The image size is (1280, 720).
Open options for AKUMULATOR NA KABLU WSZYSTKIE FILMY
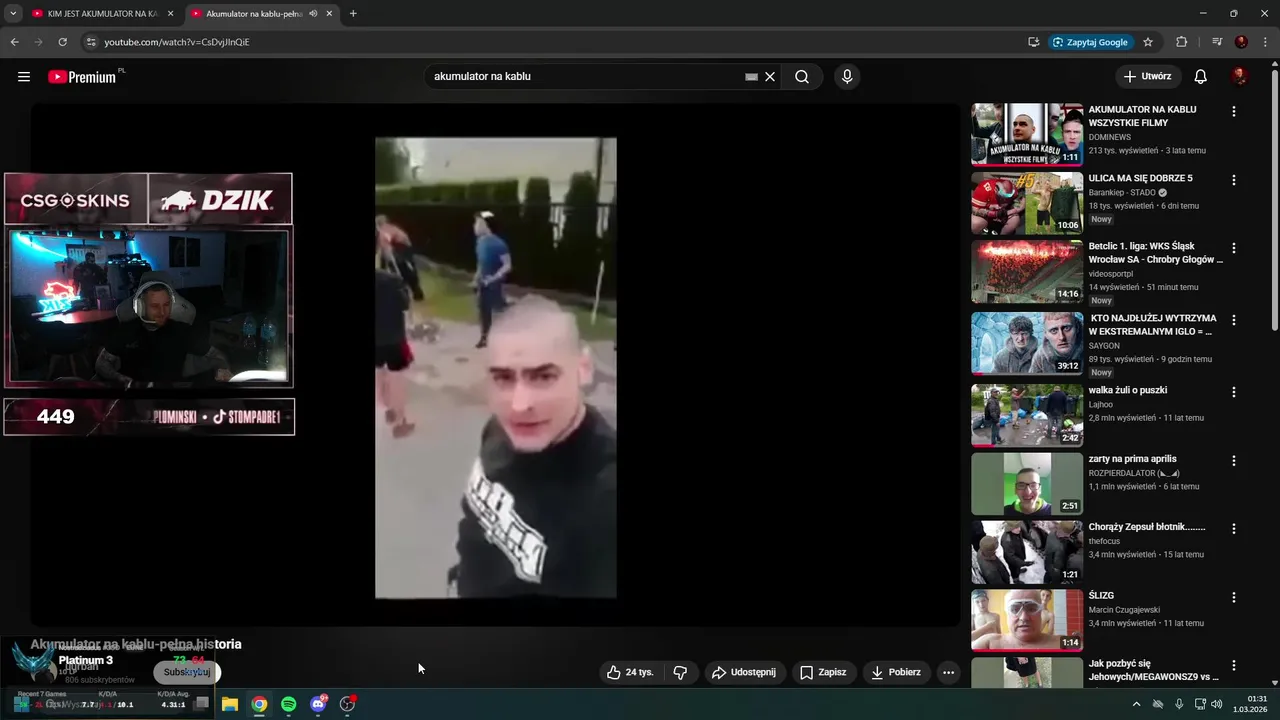pyautogui.click(x=1233, y=112)
